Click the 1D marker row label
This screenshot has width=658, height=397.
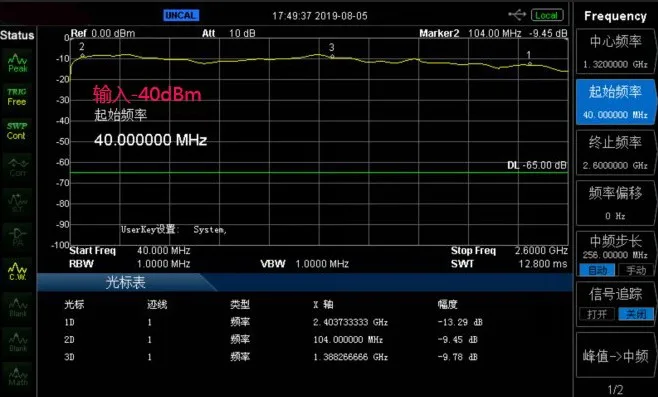click(69, 322)
